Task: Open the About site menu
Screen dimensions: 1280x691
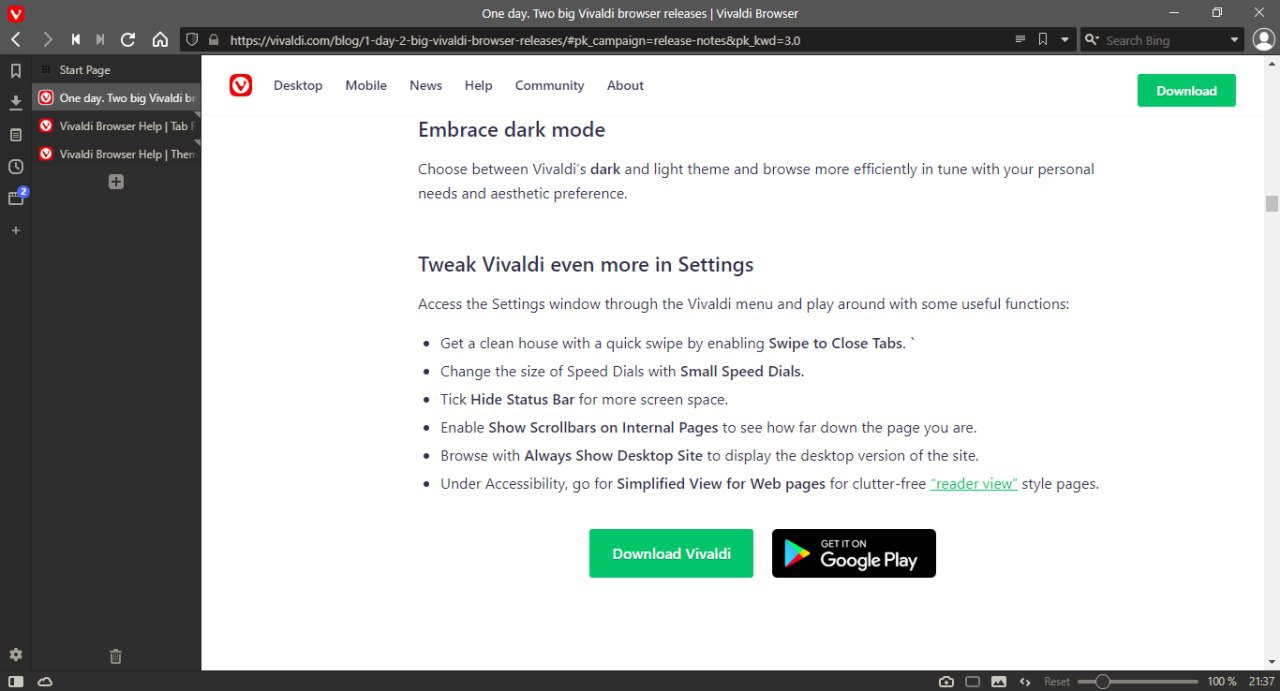Action: pos(625,85)
